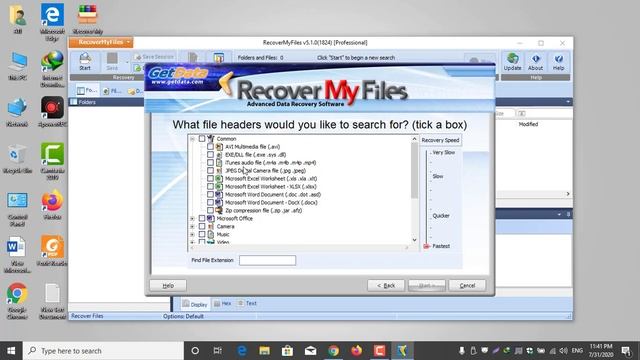Open the This PC desktop icon
This screenshot has width=640, height=360.
17,66
